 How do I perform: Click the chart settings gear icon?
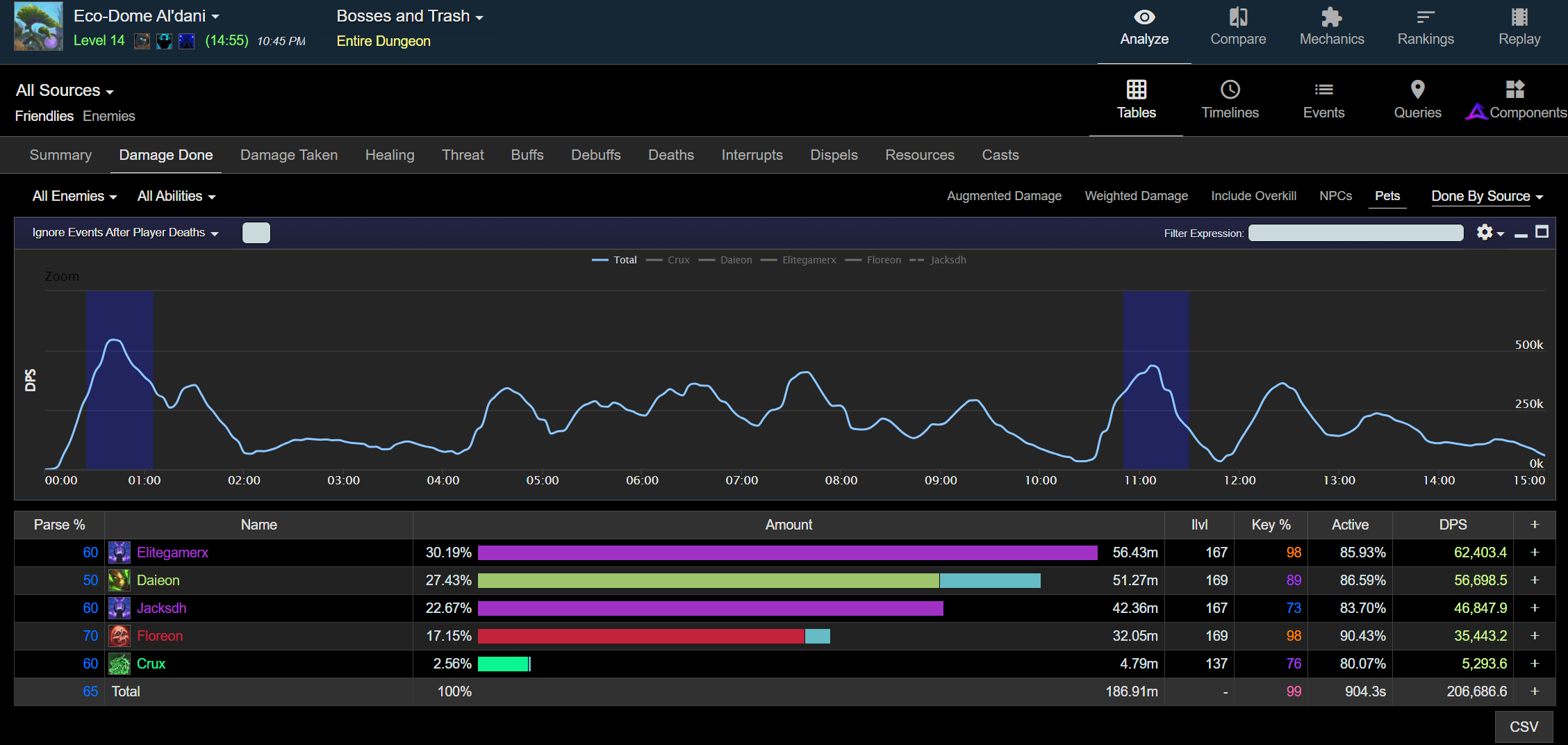pyautogui.click(x=1485, y=232)
